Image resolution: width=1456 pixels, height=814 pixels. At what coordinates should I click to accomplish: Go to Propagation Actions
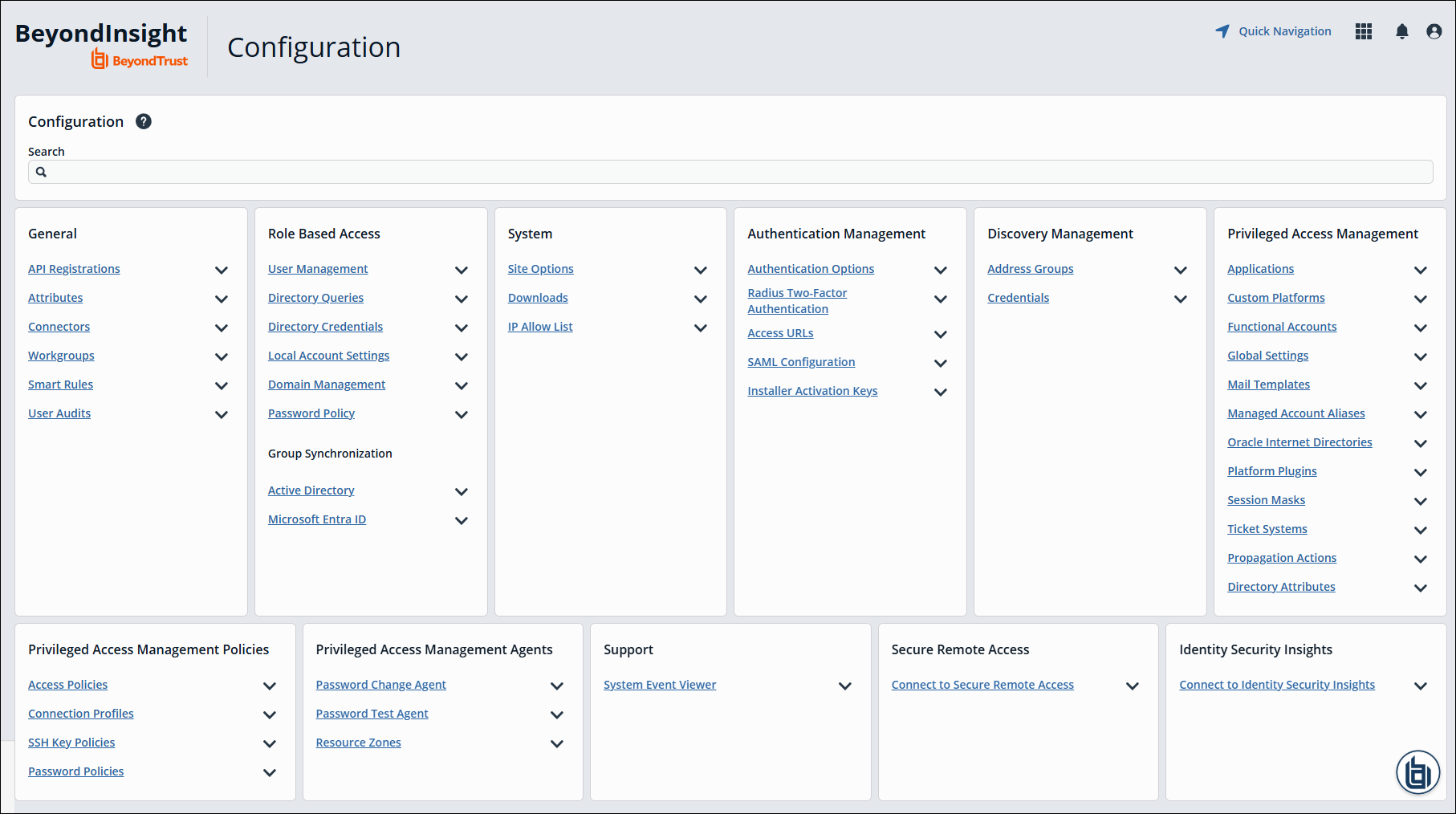click(x=1282, y=558)
